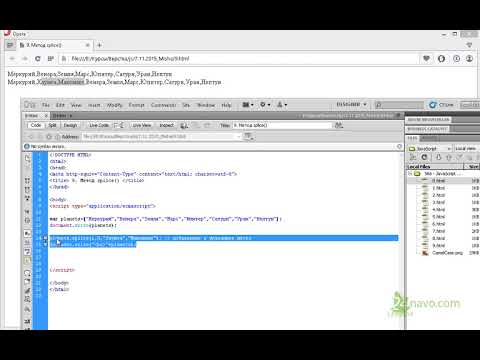Open a new Opera tab
This screenshot has height=360, width=480.
pos(99,45)
